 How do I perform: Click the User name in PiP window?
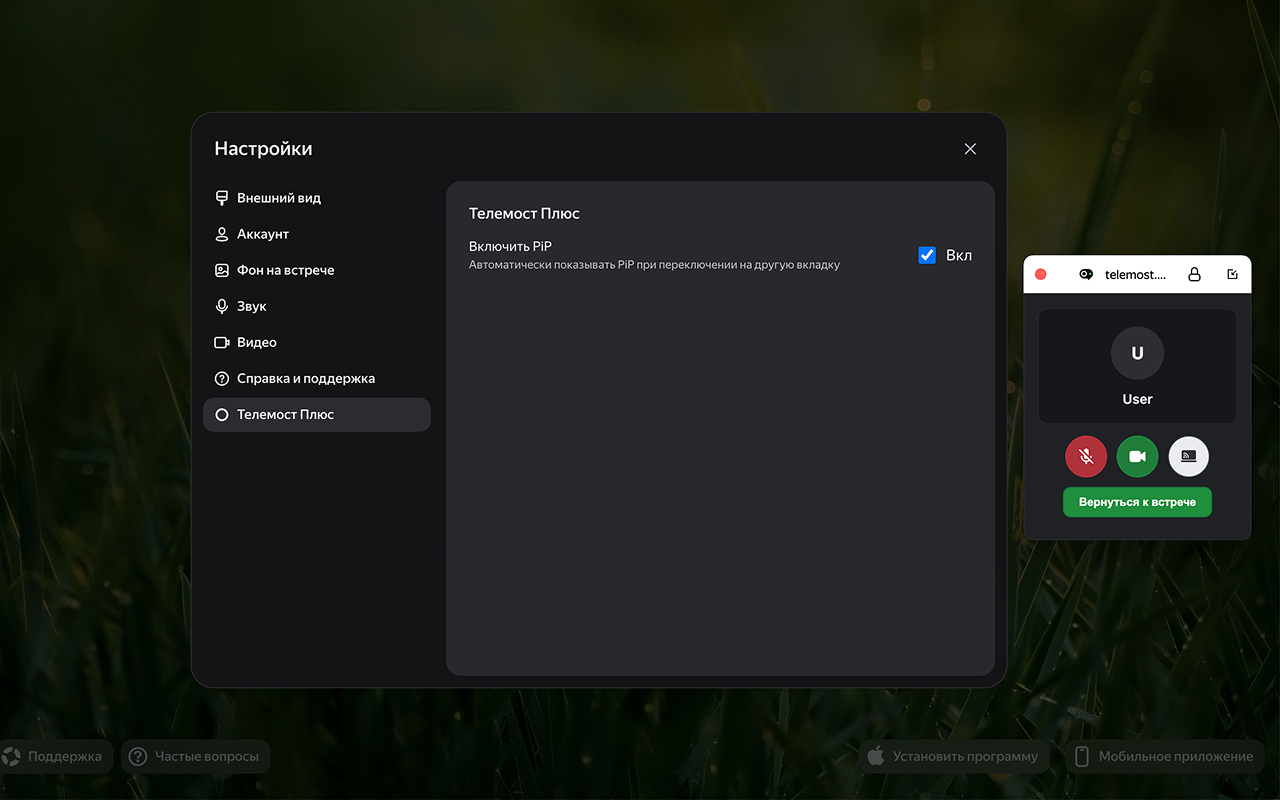pos(1137,399)
